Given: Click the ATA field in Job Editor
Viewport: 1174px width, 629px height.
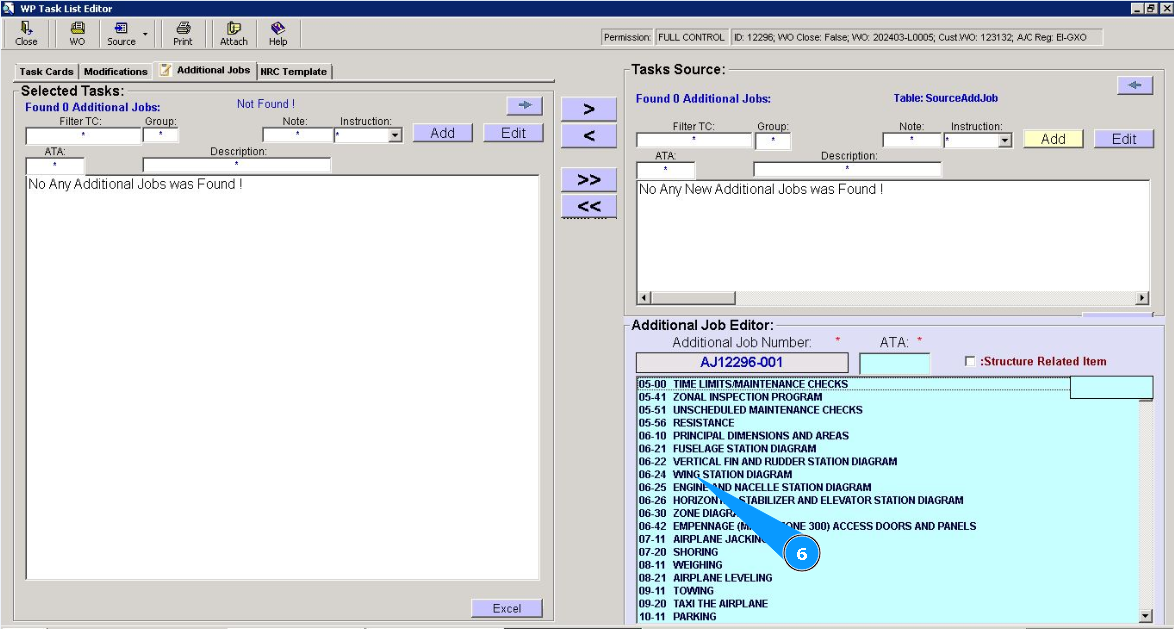Looking at the screenshot, I should pos(895,363).
